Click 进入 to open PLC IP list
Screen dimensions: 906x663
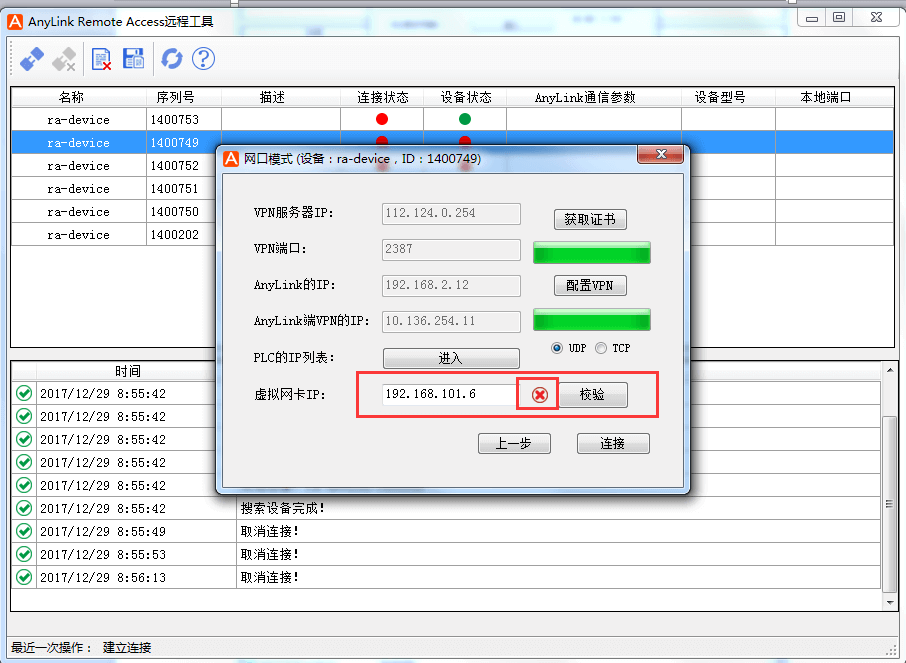pyautogui.click(x=451, y=358)
